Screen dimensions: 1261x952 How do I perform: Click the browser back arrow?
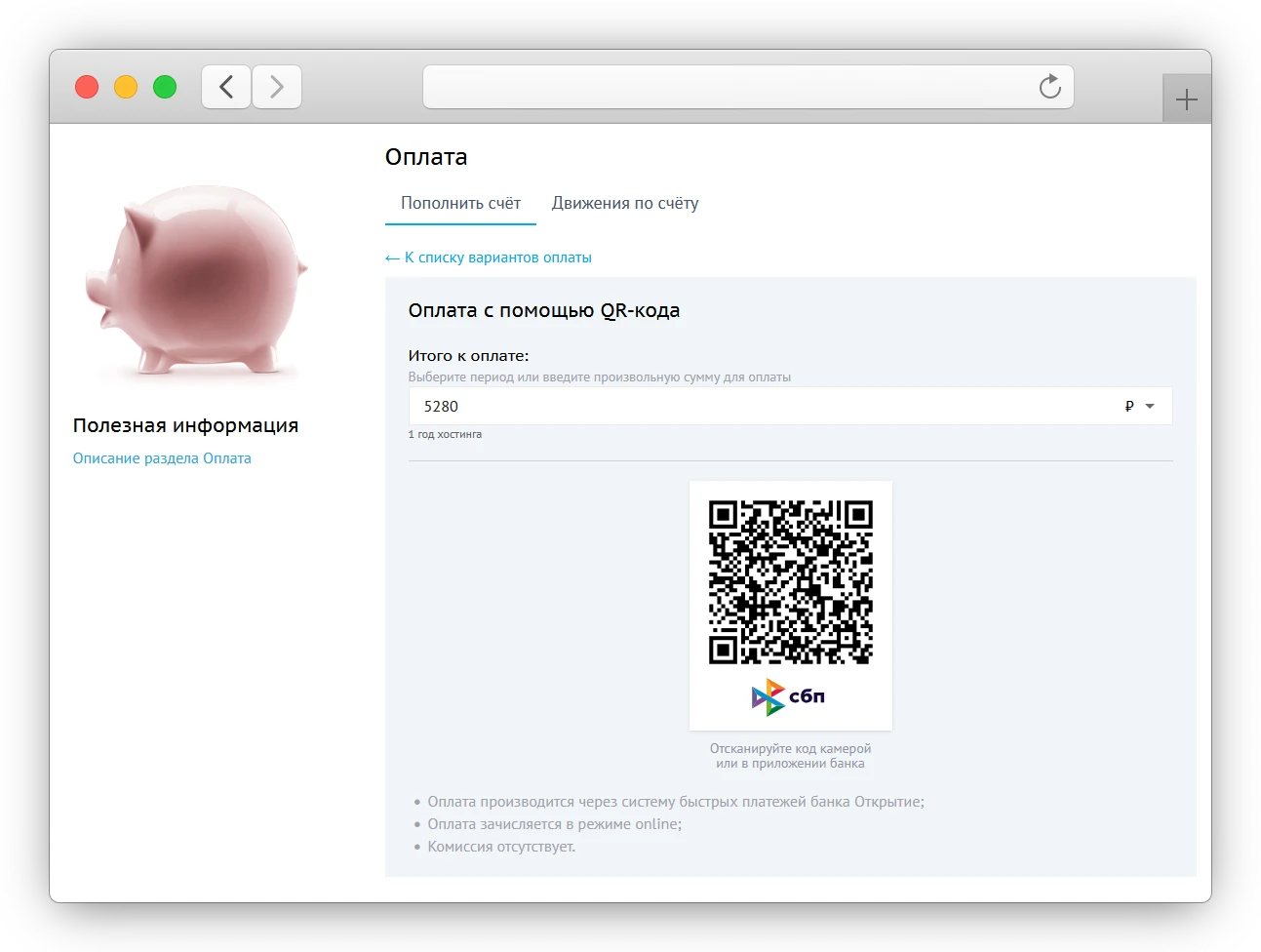225,87
